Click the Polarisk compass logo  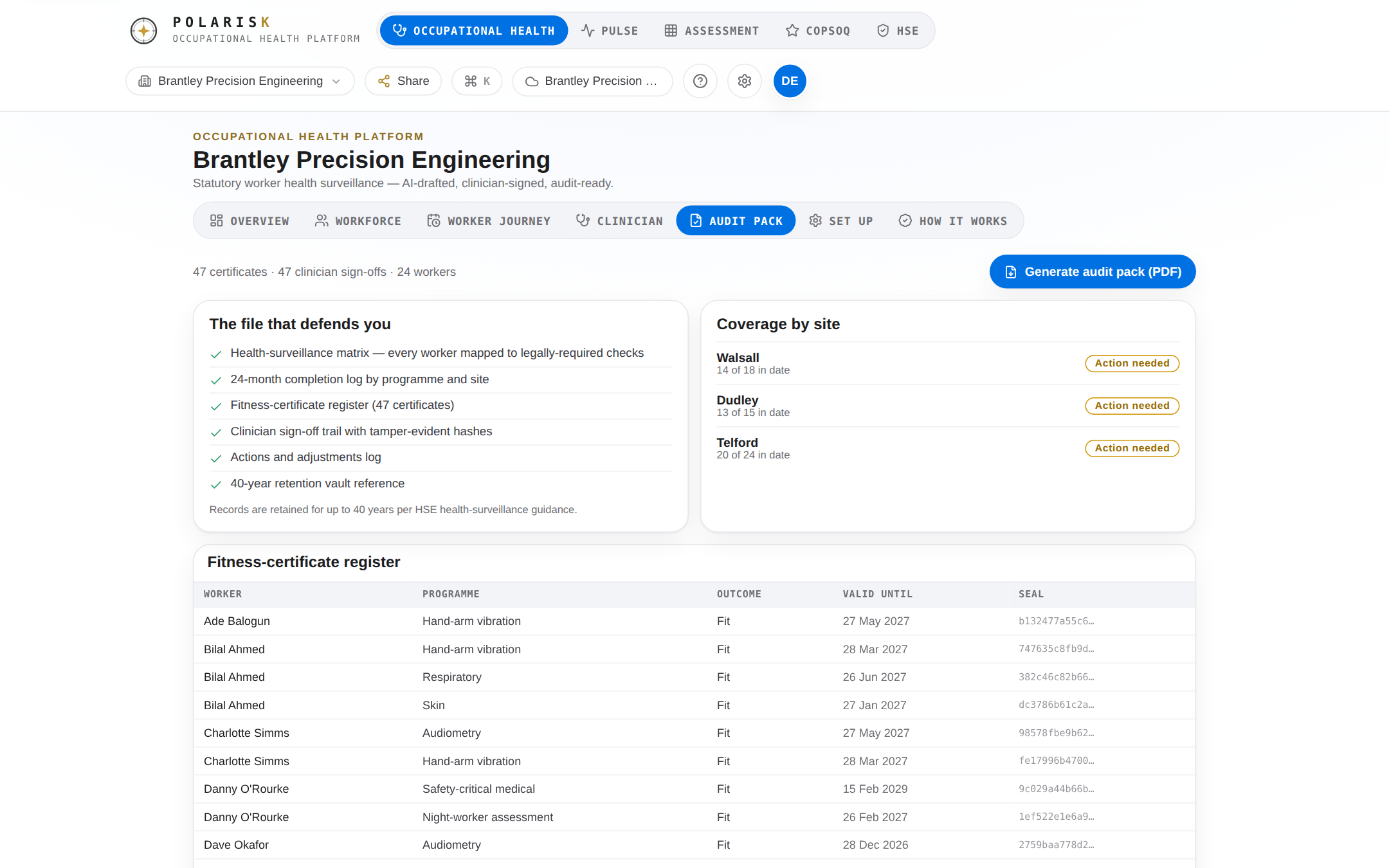(143, 30)
